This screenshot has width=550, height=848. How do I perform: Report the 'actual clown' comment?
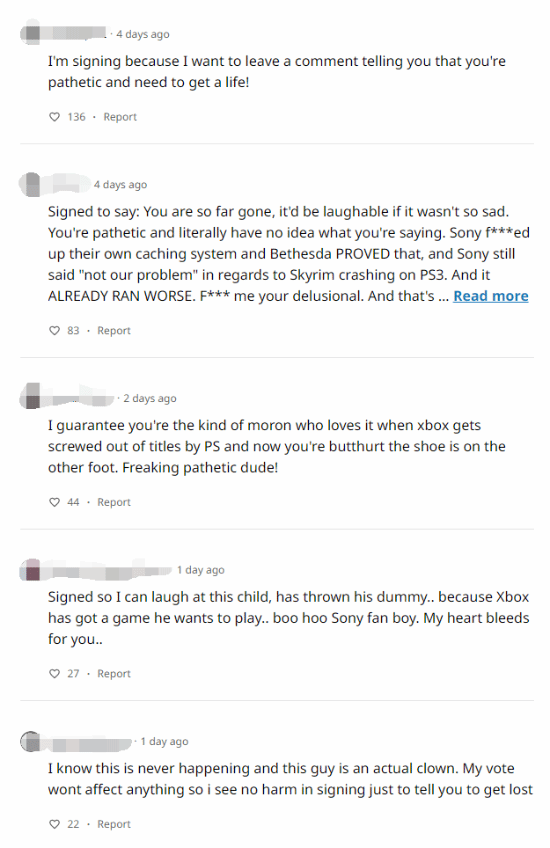[114, 824]
